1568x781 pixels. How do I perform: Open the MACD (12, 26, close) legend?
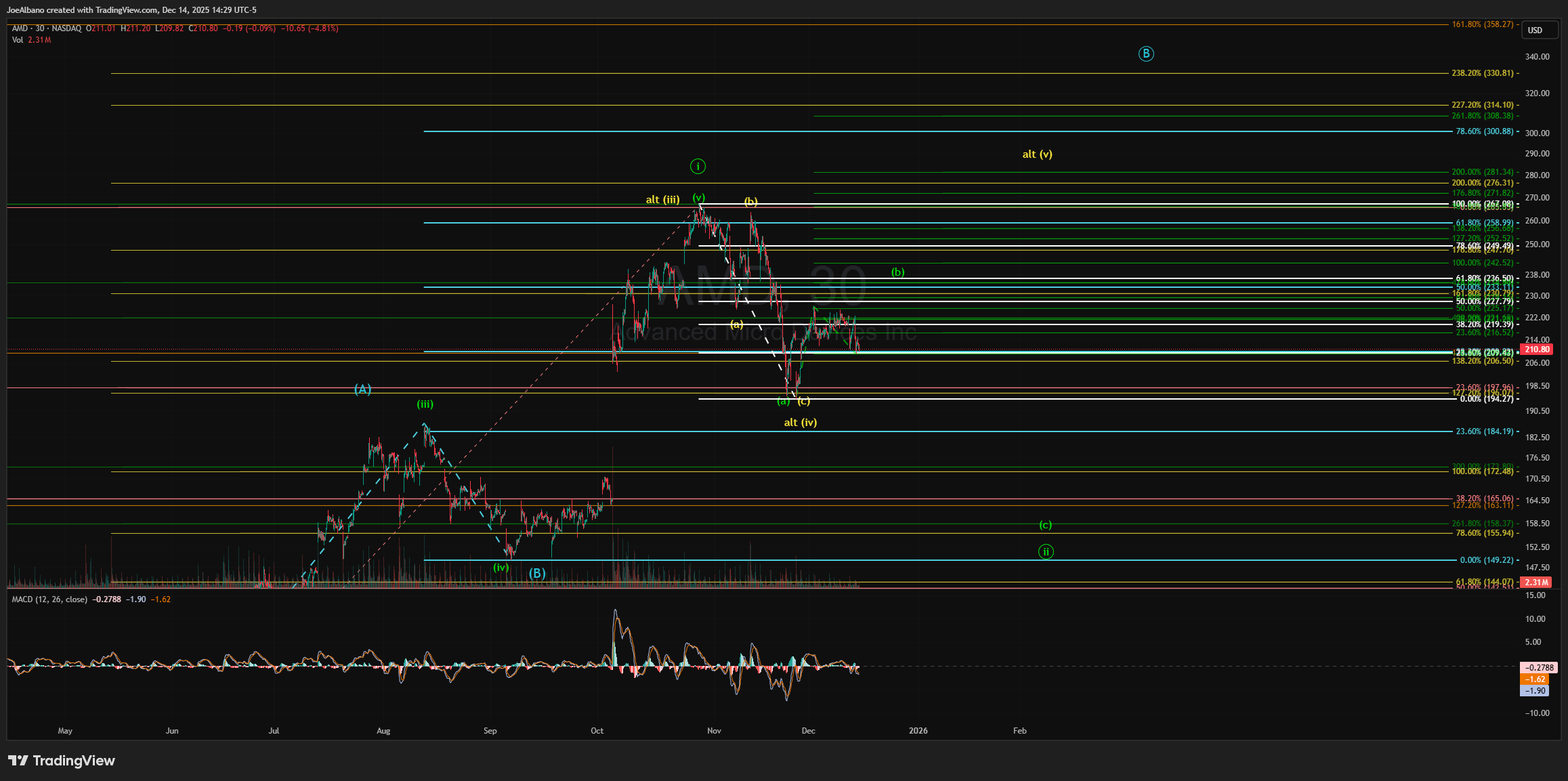[x=49, y=599]
